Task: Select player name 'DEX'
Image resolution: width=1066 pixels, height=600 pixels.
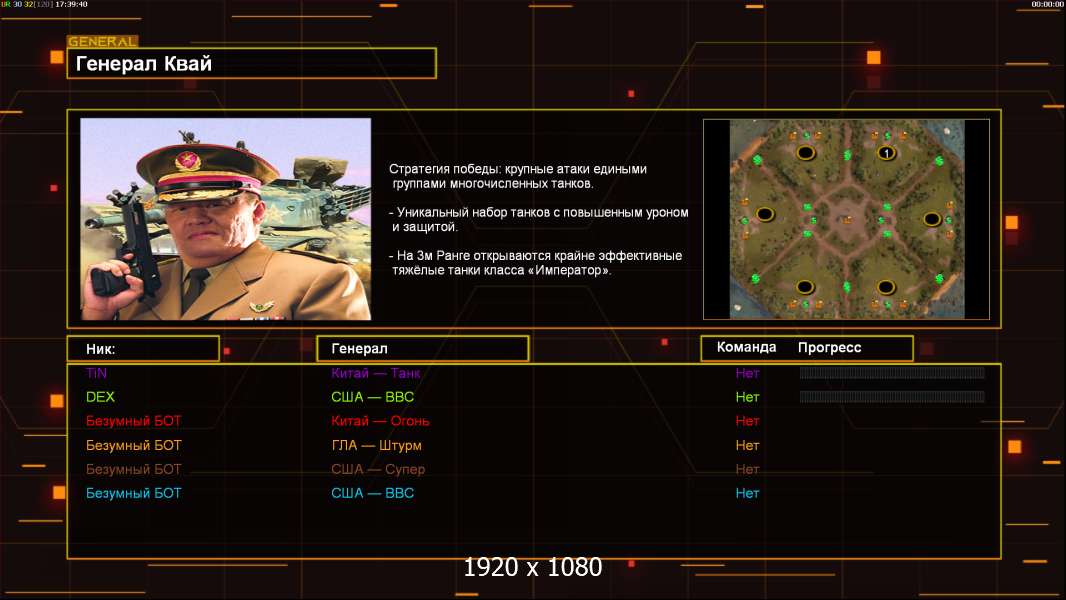Action: coord(101,397)
